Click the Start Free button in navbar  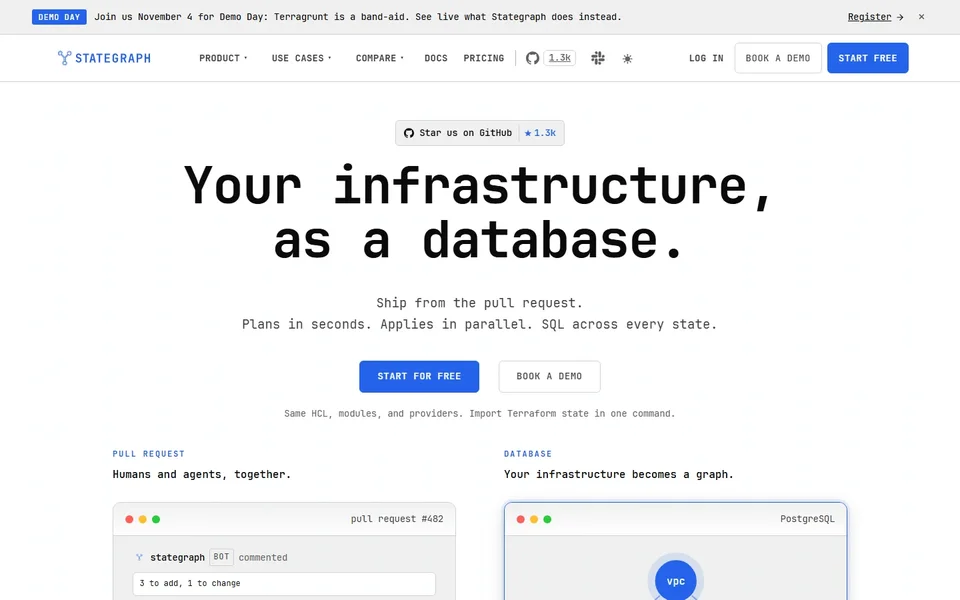click(868, 58)
